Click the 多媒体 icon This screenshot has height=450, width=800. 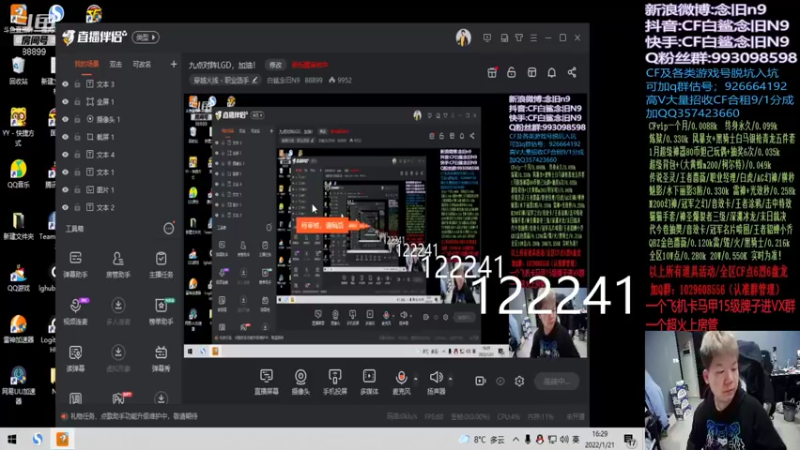coord(369,382)
